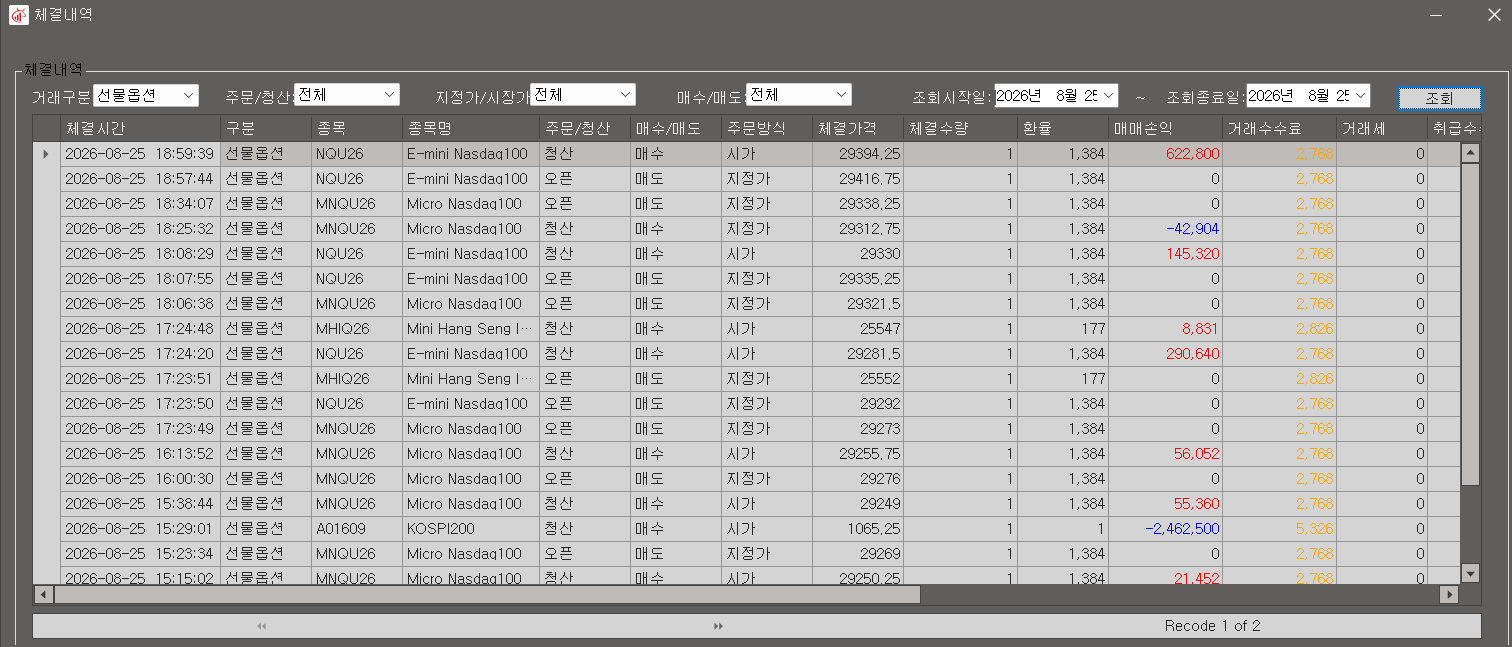1512x647 pixels.
Task: Select the MHIQ26 row at 17:24:48
Action: 747,329
